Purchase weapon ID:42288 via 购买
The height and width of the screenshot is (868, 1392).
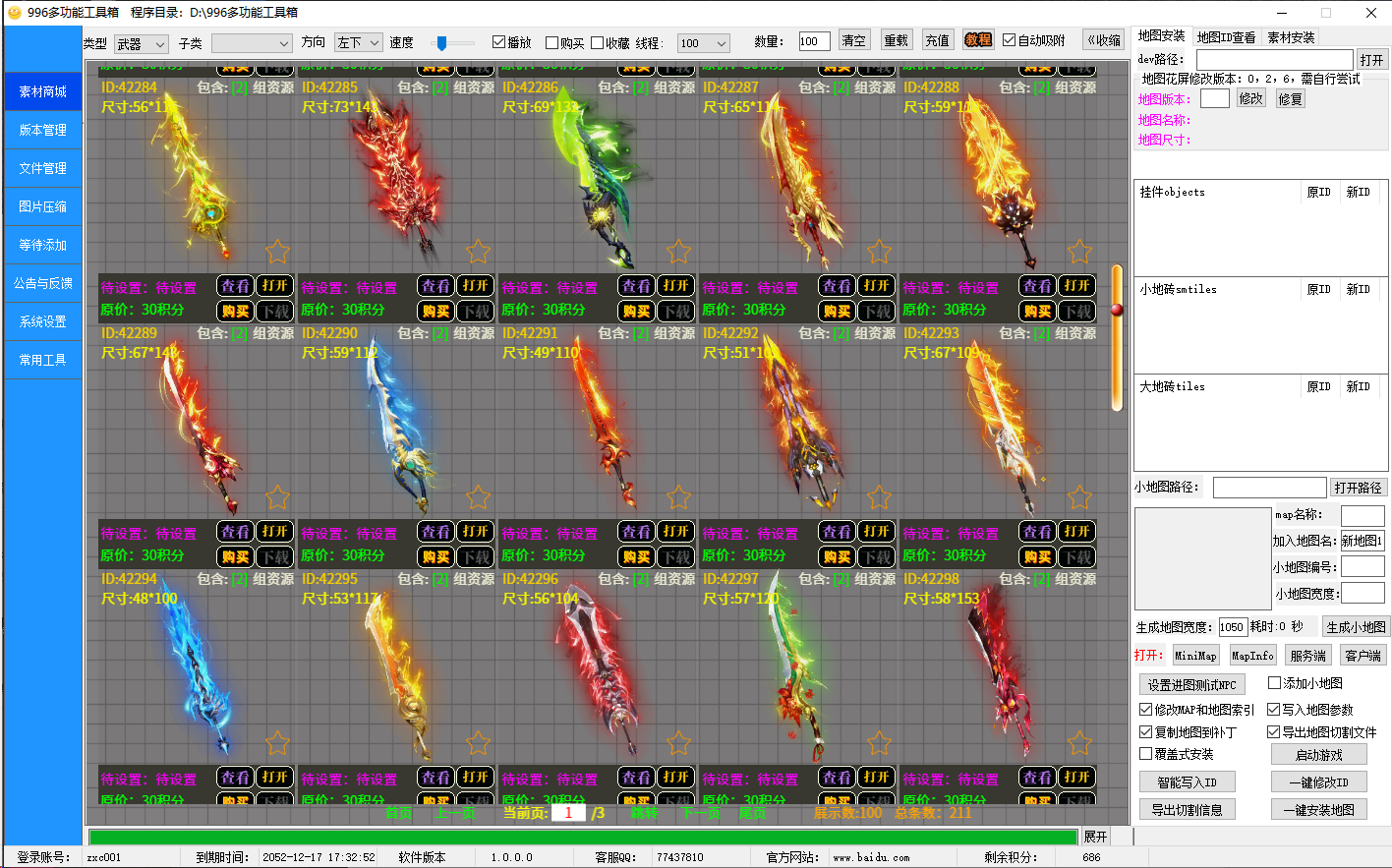click(x=1037, y=311)
